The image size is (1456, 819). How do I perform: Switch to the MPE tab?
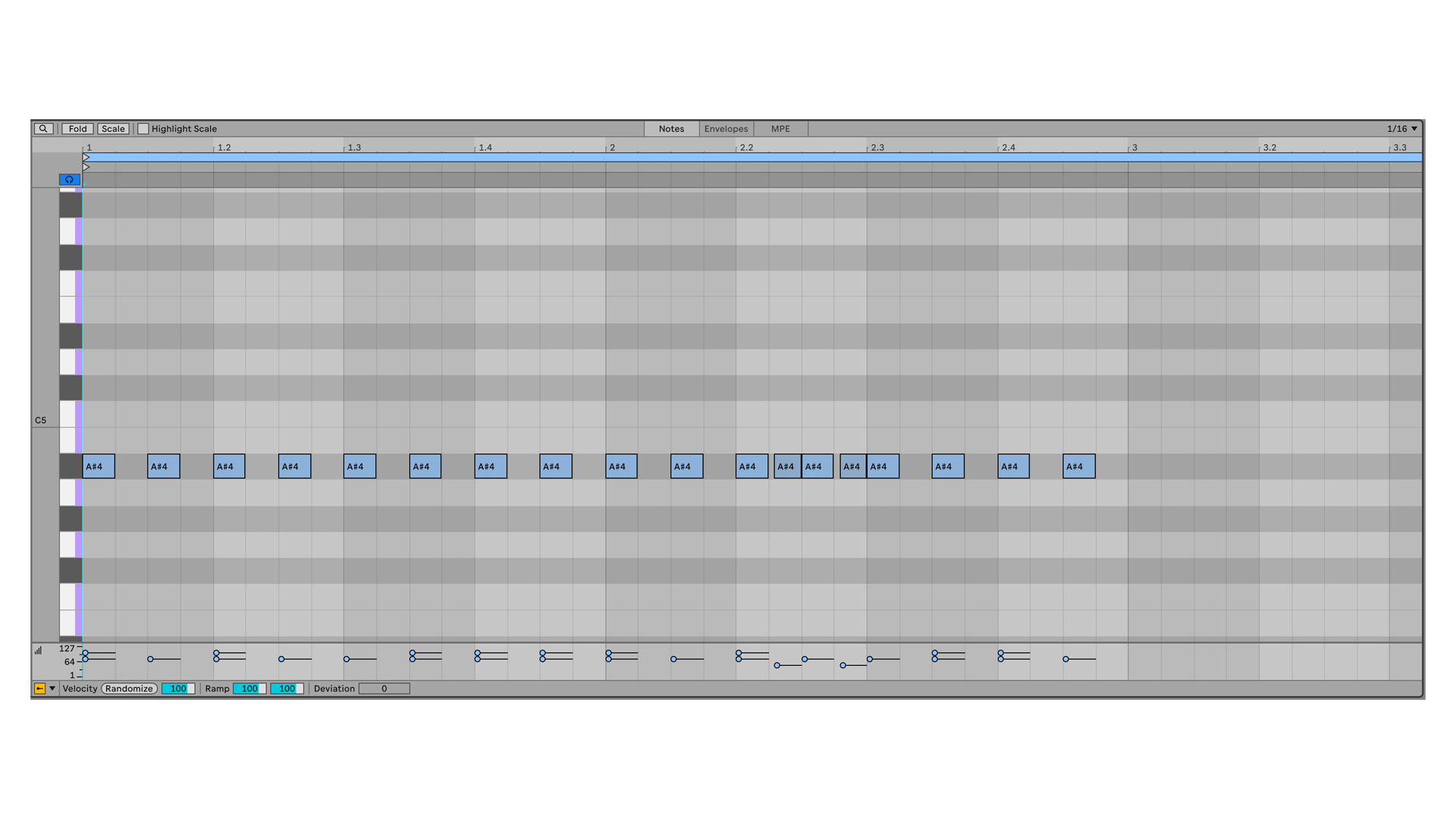[x=780, y=129]
